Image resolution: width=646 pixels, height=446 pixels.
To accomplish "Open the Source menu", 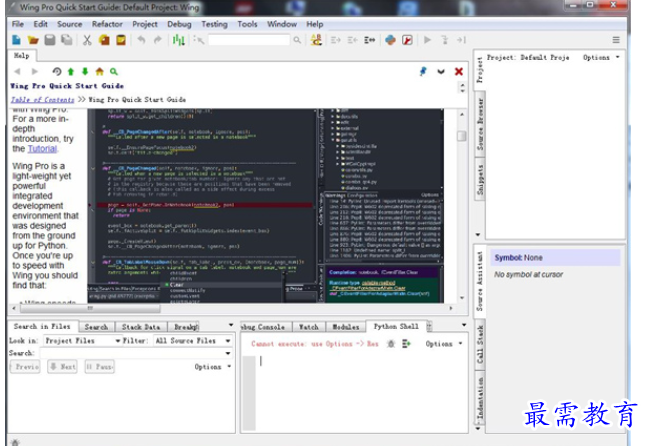I will pyautogui.click(x=70, y=24).
